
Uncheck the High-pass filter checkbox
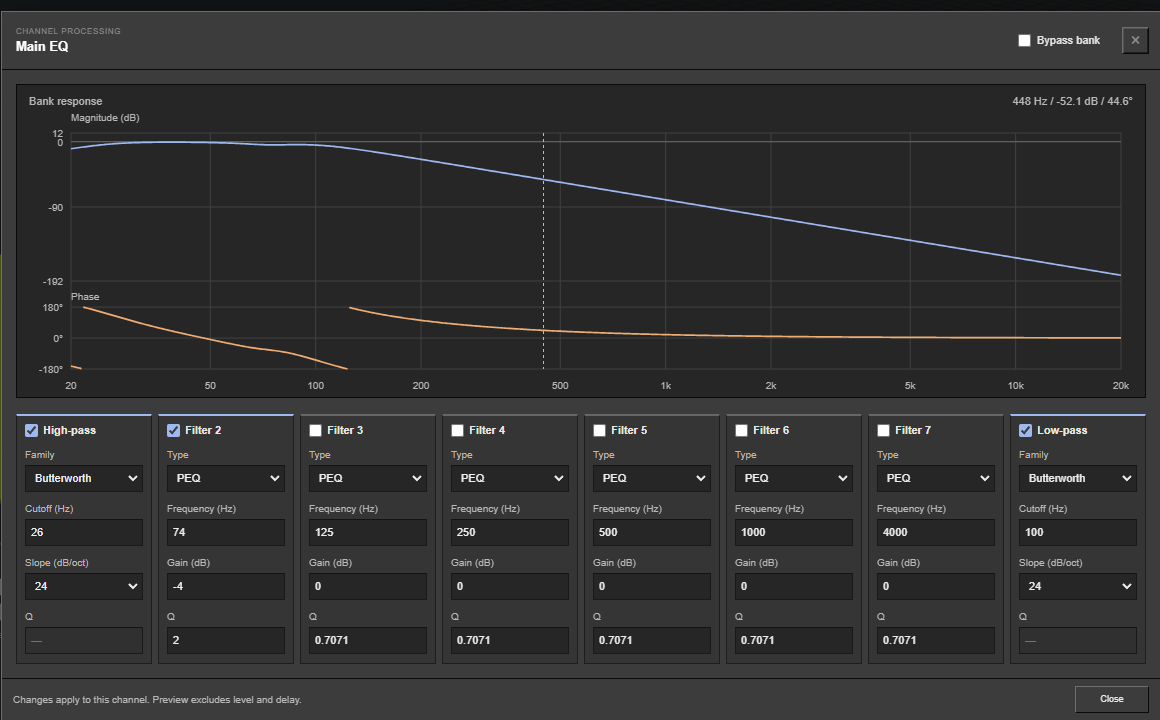click(31, 430)
